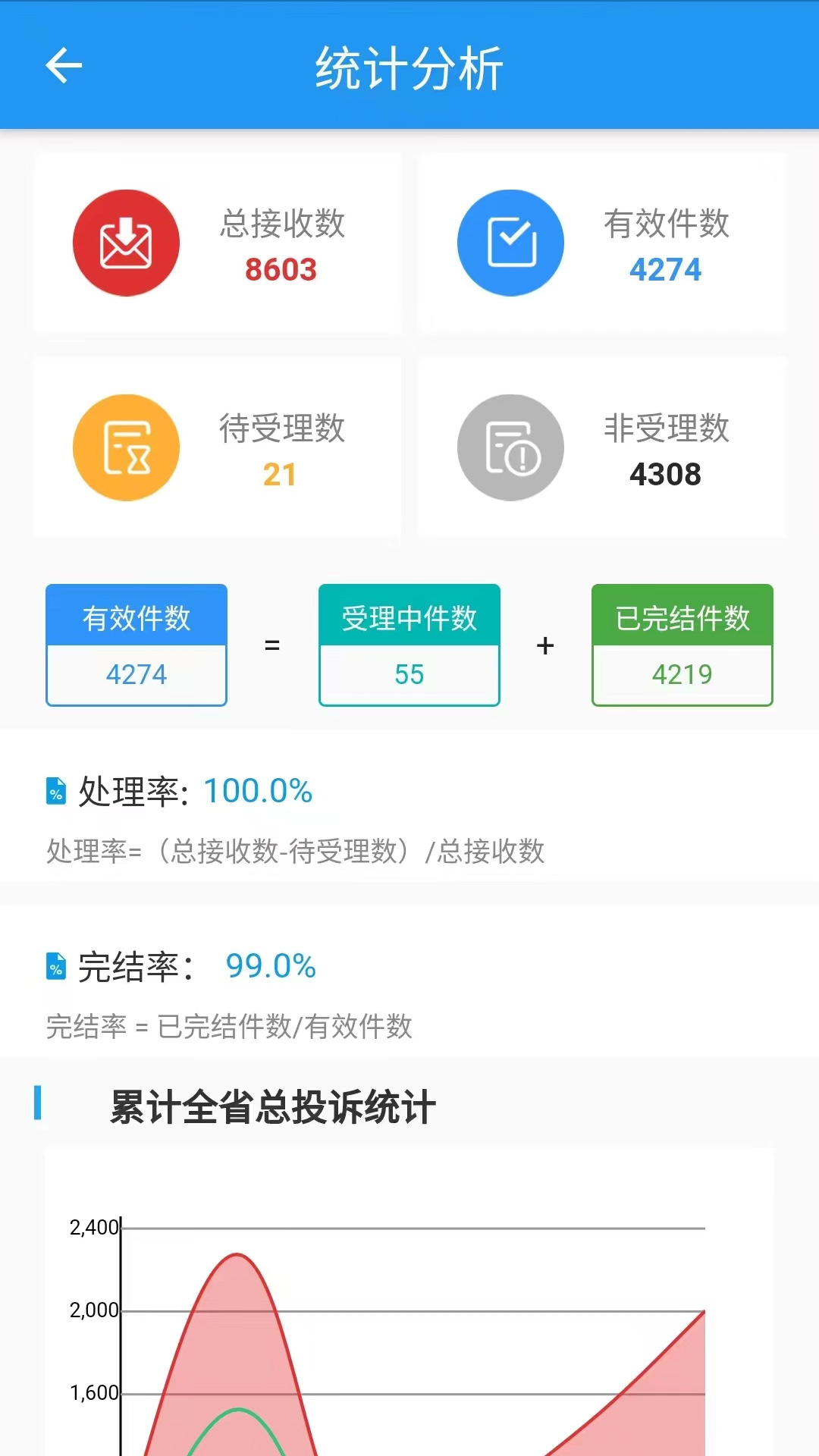
Task: Tap the gray non-accepted document icon
Action: coord(510,447)
